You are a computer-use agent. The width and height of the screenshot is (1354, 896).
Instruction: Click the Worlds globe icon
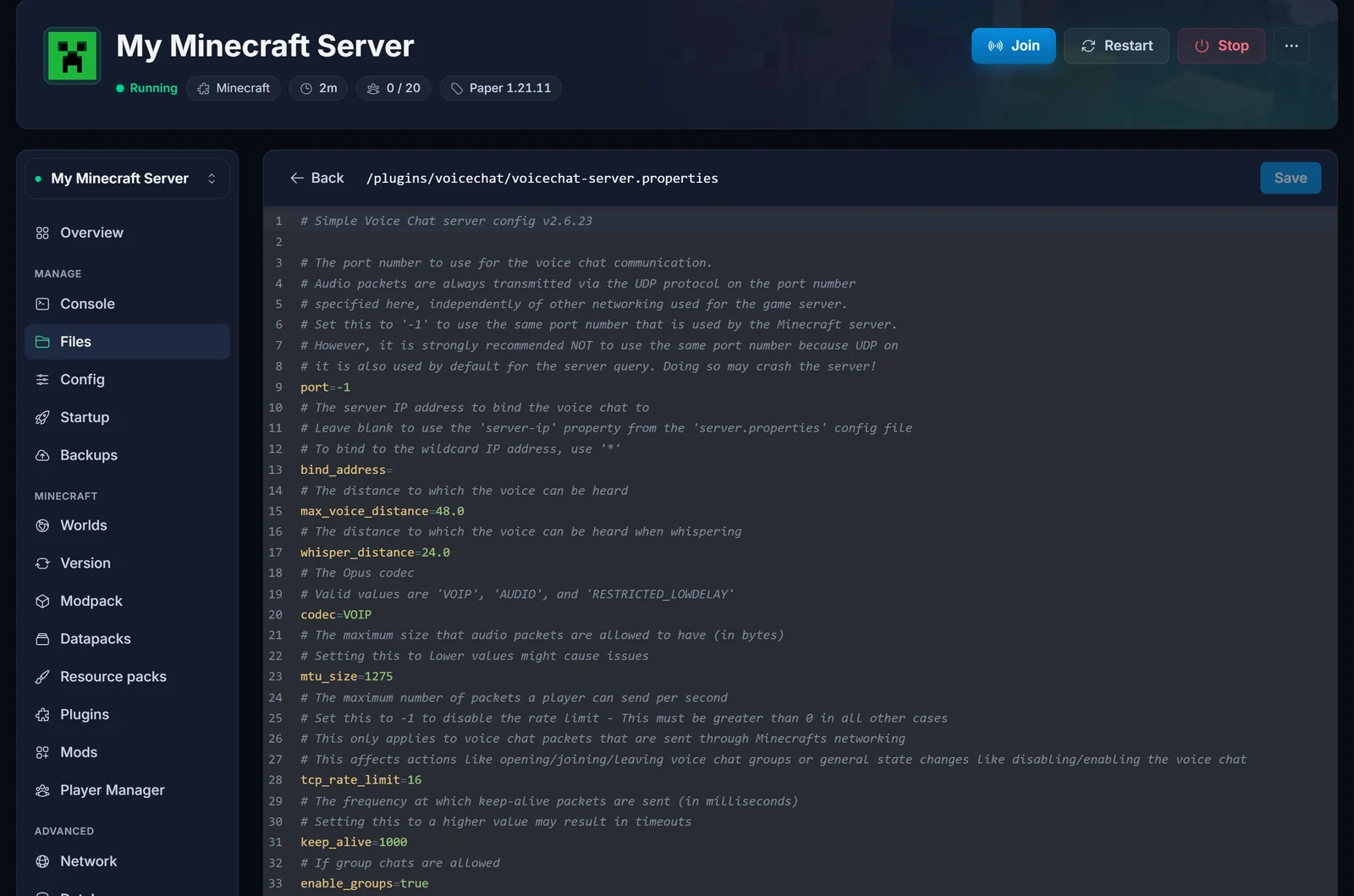(x=42, y=525)
